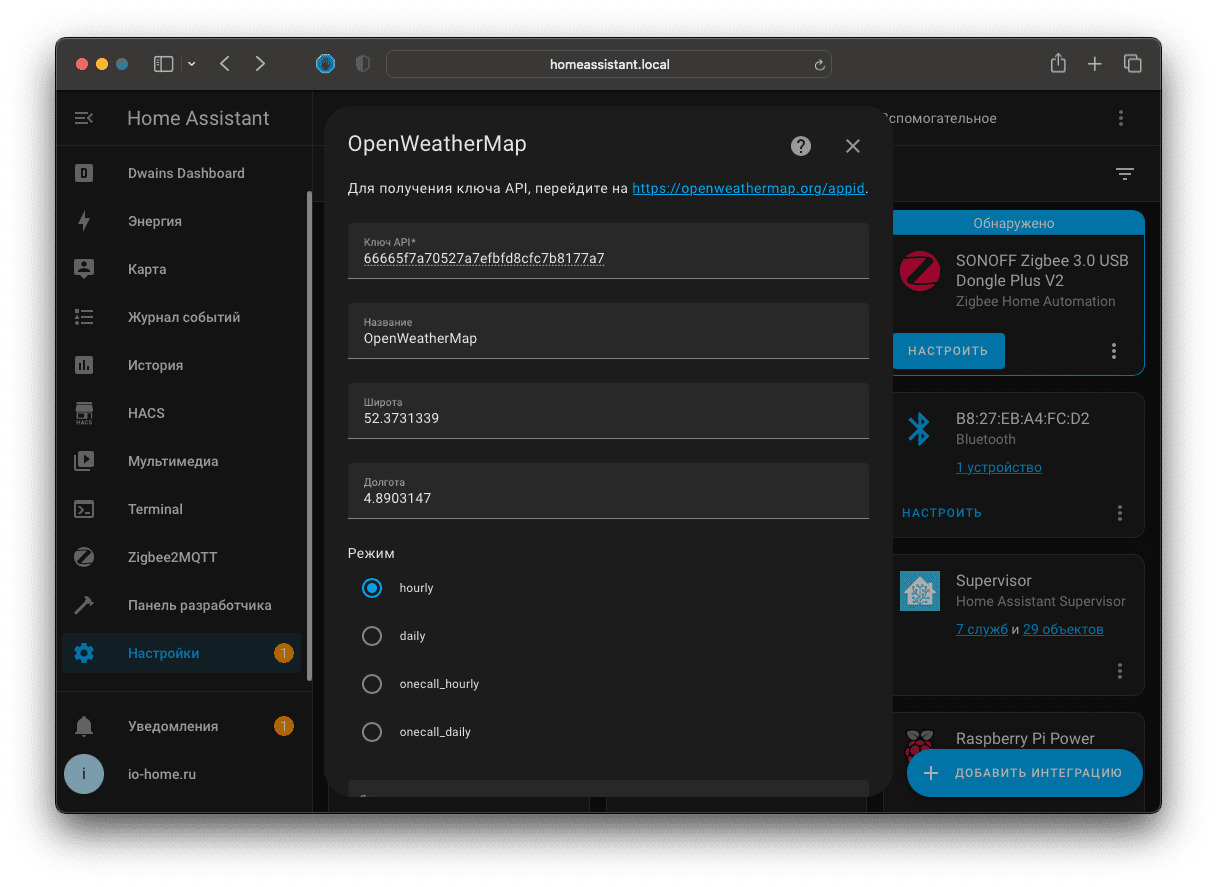This screenshot has width=1217, height=887.
Task: Open the История chart icon
Action: [84, 365]
